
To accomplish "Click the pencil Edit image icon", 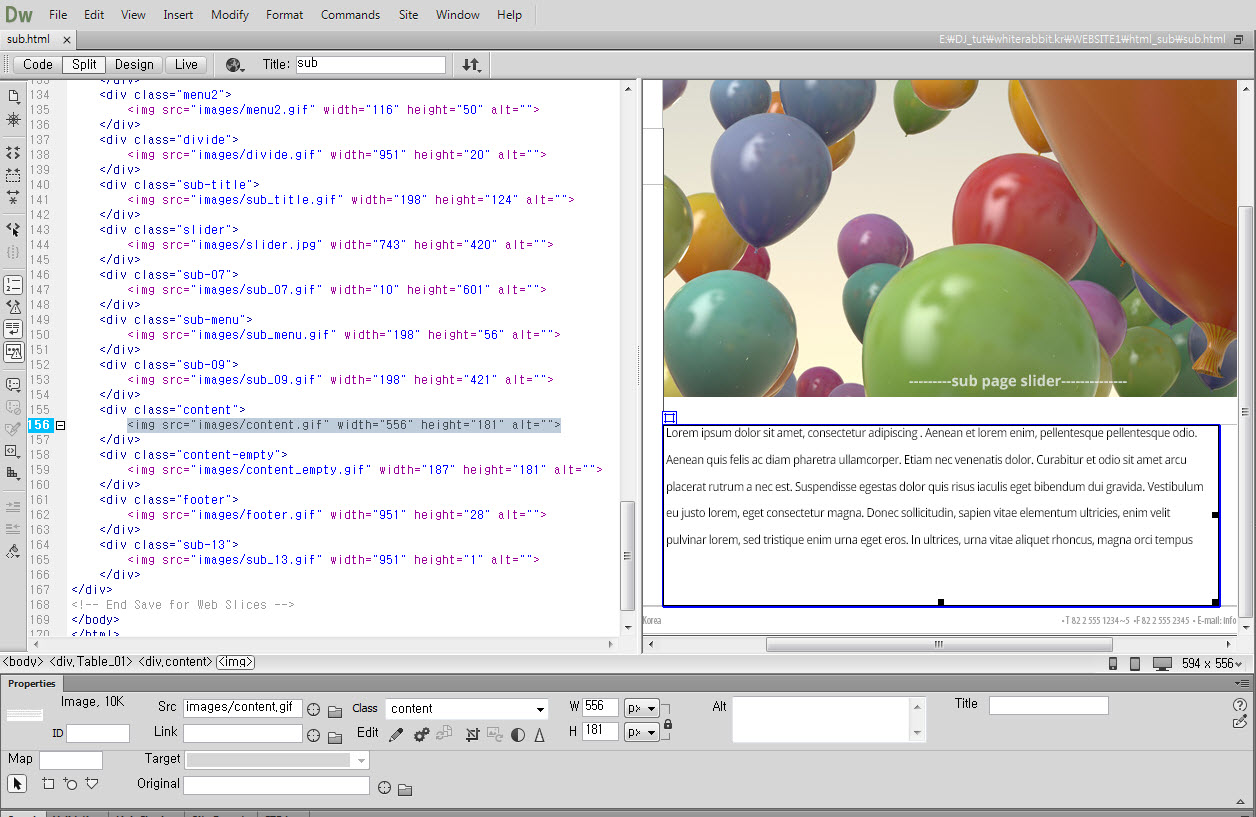I will coord(396,735).
